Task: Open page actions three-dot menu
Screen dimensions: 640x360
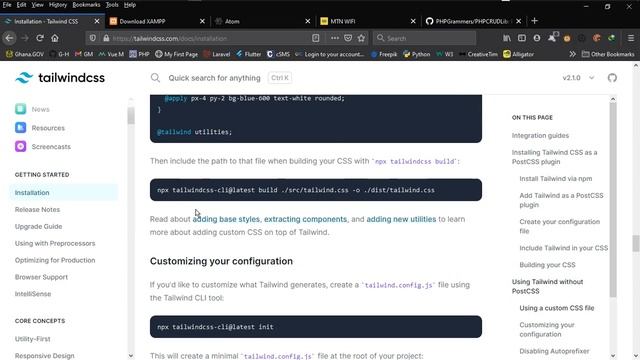Action: coord(335,38)
